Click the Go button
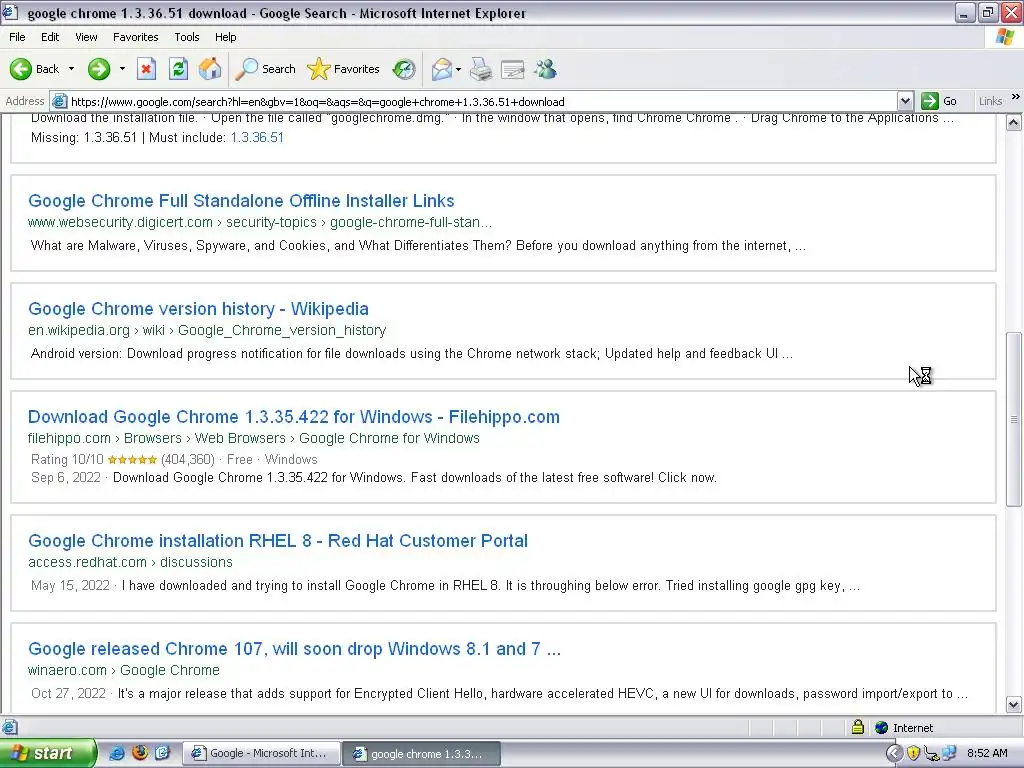The image size is (1024, 768). pyautogui.click(x=939, y=101)
